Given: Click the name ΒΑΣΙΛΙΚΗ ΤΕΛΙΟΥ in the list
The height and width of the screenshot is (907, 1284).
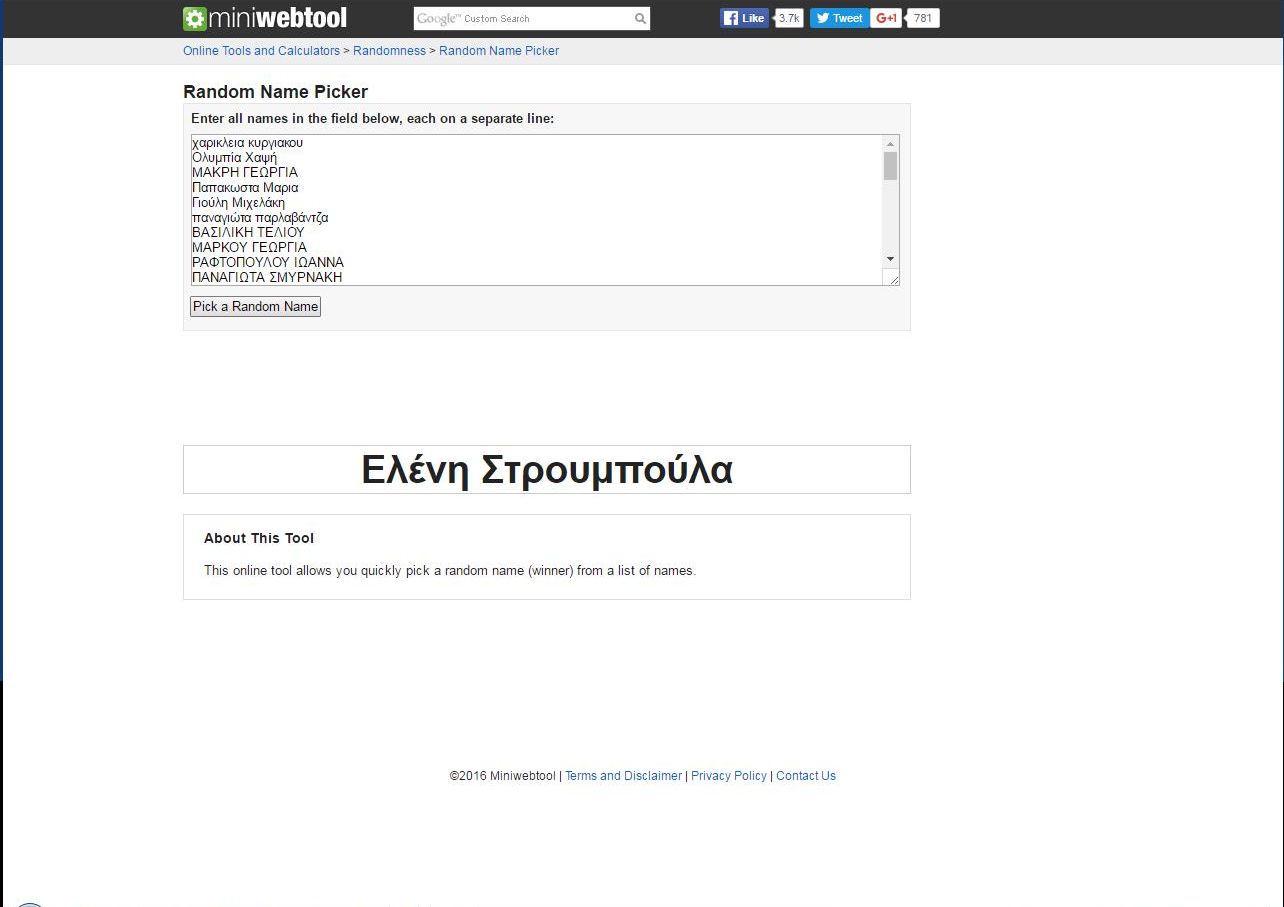Looking at the screenshot, I should point(248,233).
